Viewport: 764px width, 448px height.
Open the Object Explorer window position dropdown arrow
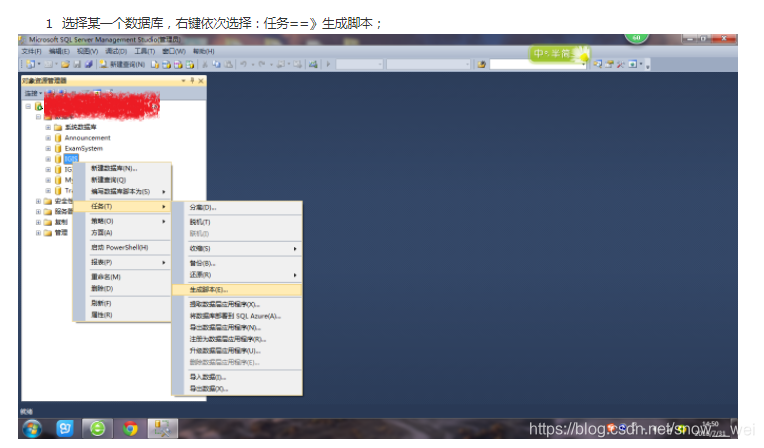pyautogui.click(x=183, y=81)
